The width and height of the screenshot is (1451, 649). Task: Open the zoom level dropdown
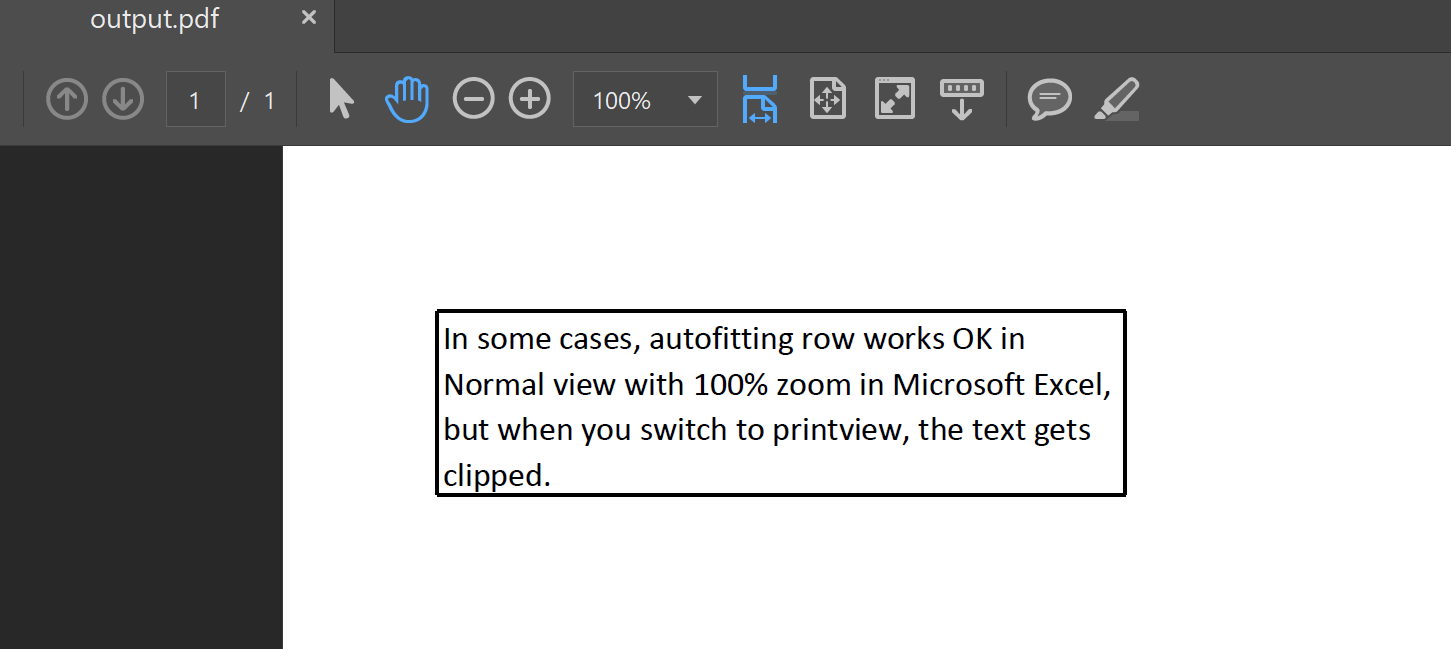(693, 99)
